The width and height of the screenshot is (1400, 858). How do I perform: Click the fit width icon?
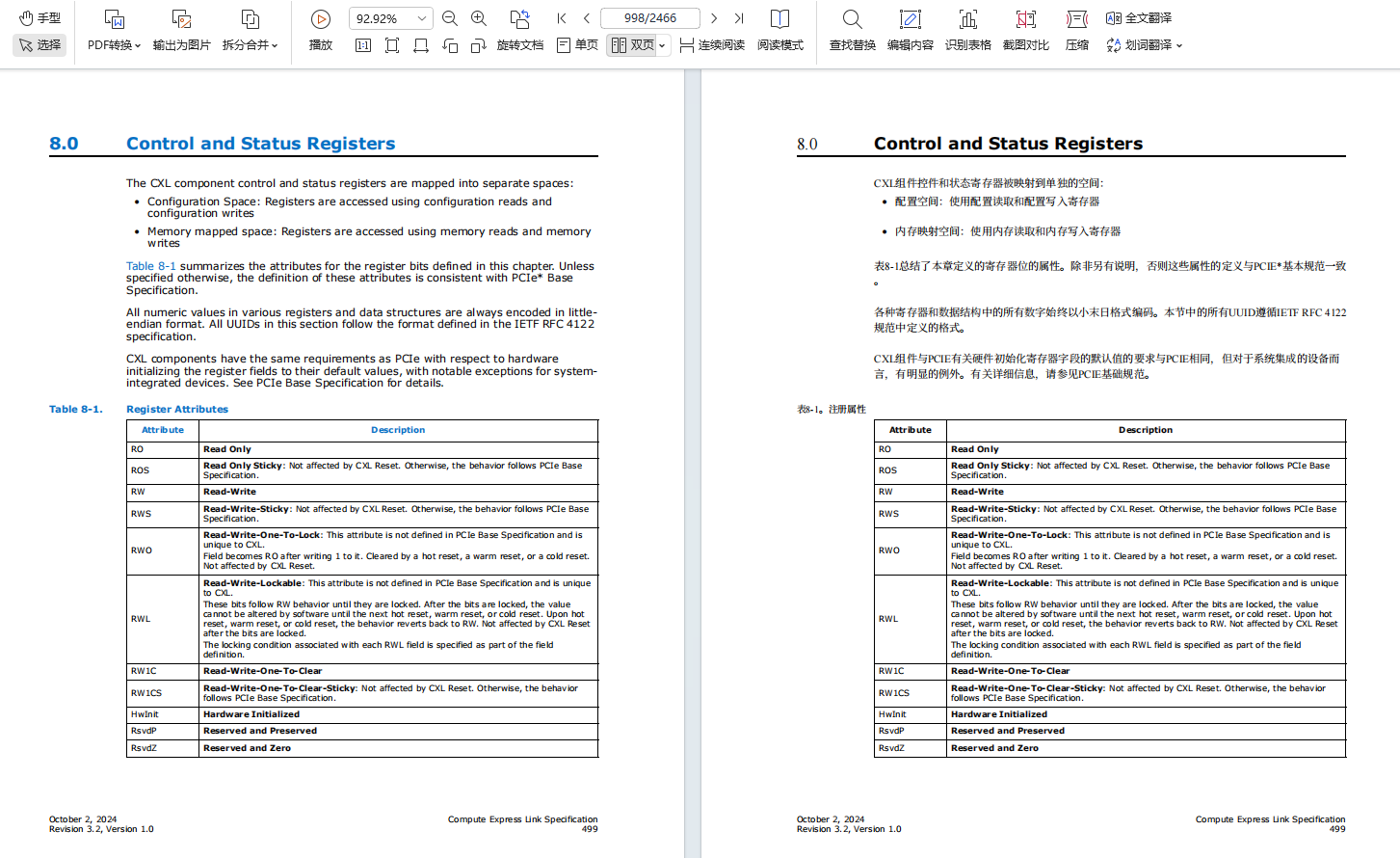point(421,45)
